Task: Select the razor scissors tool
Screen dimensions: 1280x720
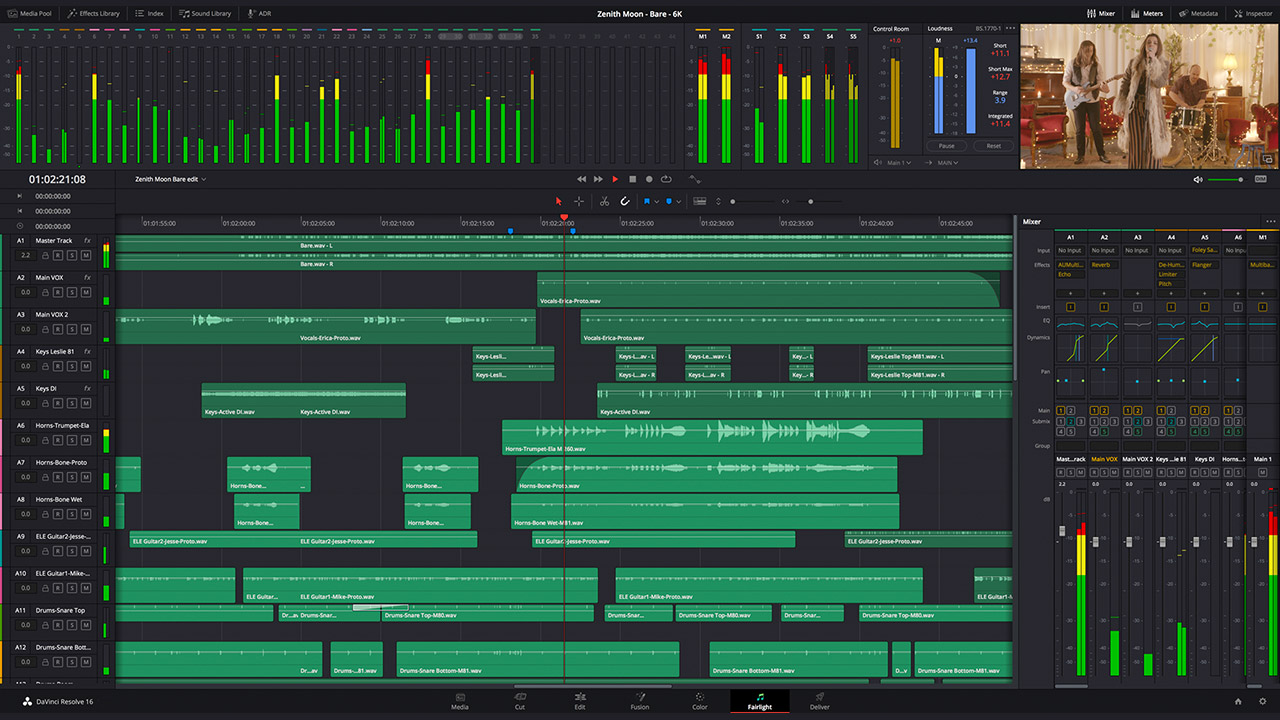Action: (604, 201)
